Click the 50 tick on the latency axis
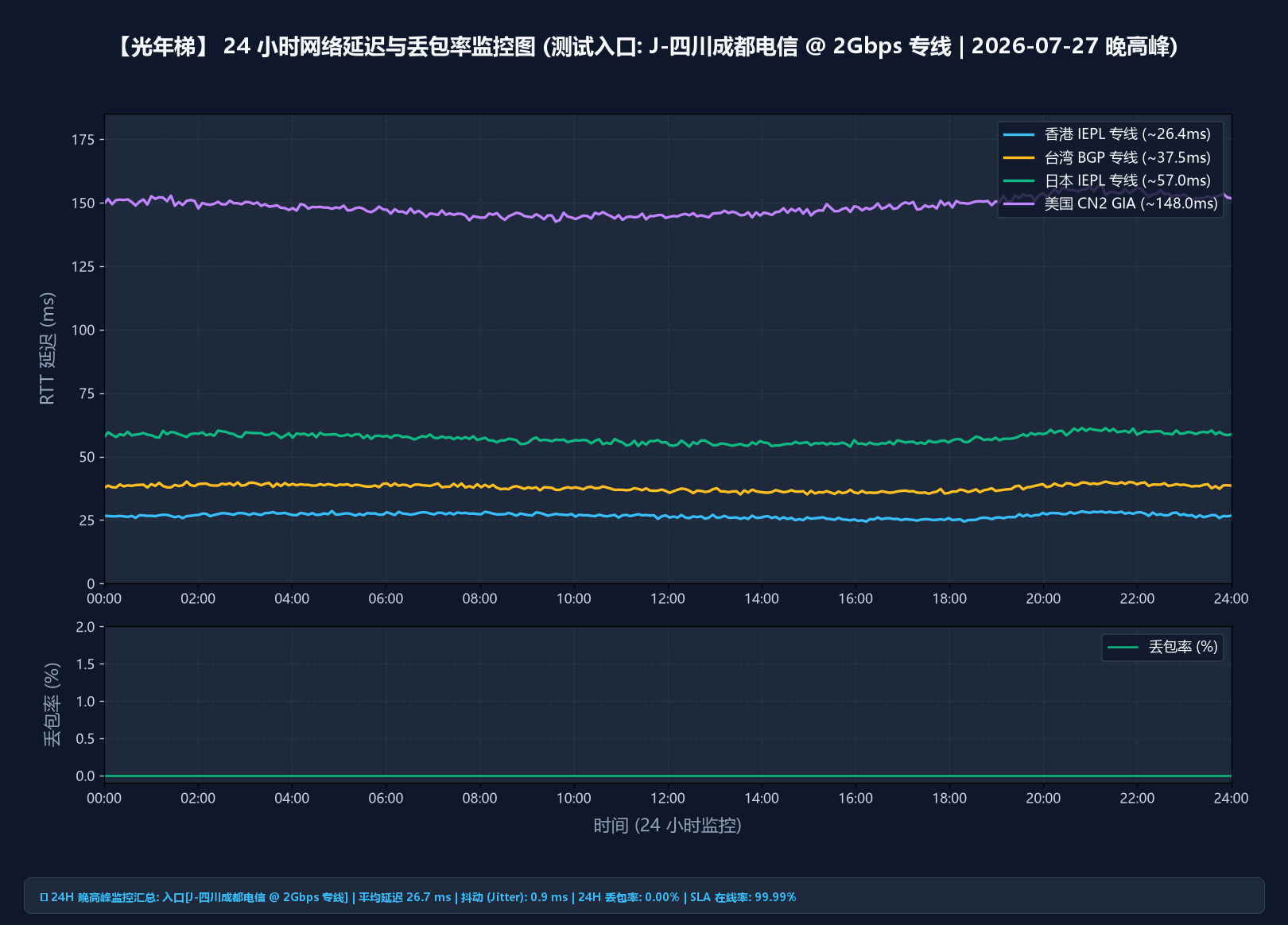The width and height of the screenshot is (1288, 925). [x=87, y=457]
